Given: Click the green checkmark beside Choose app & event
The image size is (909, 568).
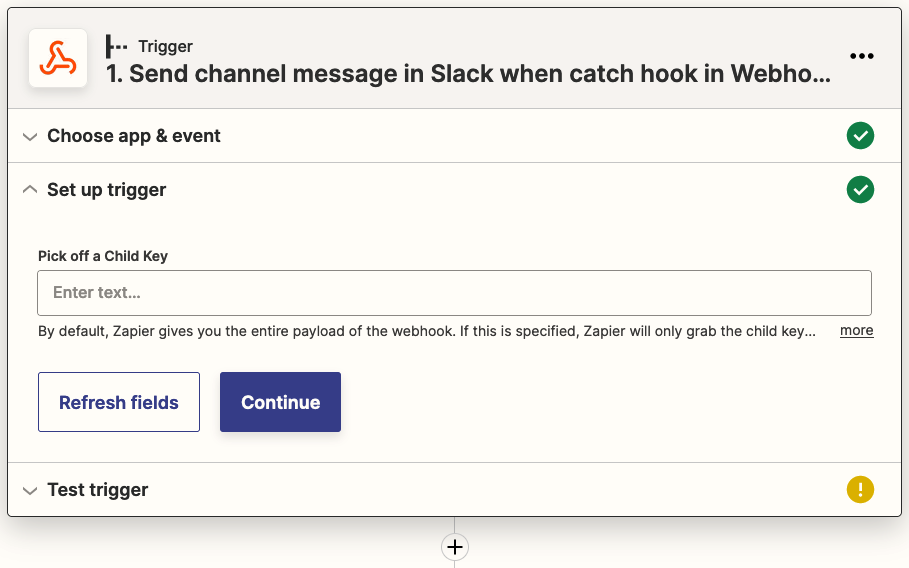Looking at the screenshot, I should pos(860,136).
